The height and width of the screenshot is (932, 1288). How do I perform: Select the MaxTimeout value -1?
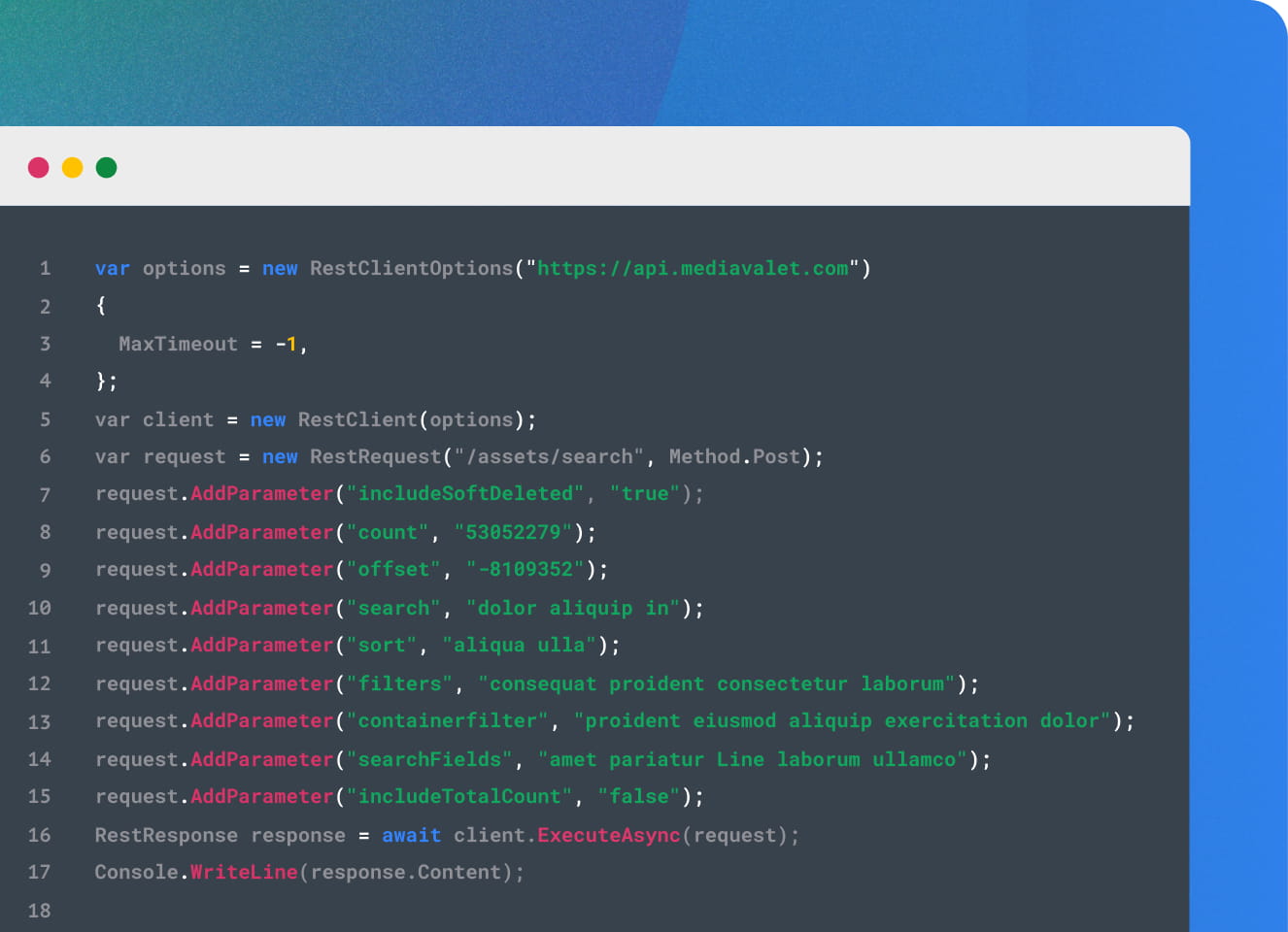click(288, 344)
